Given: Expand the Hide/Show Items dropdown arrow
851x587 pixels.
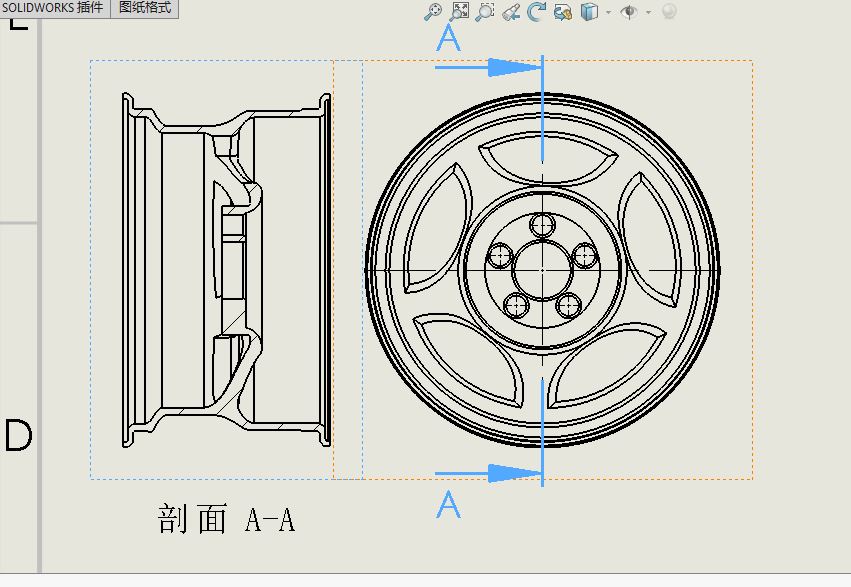Looking at the screenshot, I should point(649,12).
